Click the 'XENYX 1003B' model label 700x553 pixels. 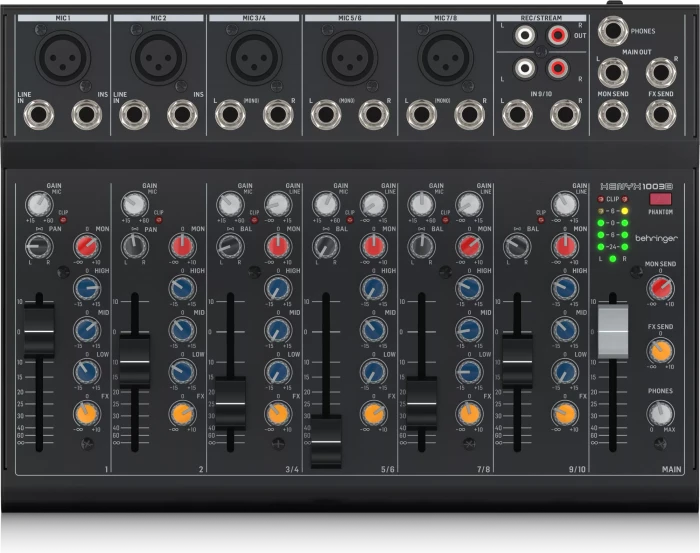pyautogui.click(x=636, y=187)
